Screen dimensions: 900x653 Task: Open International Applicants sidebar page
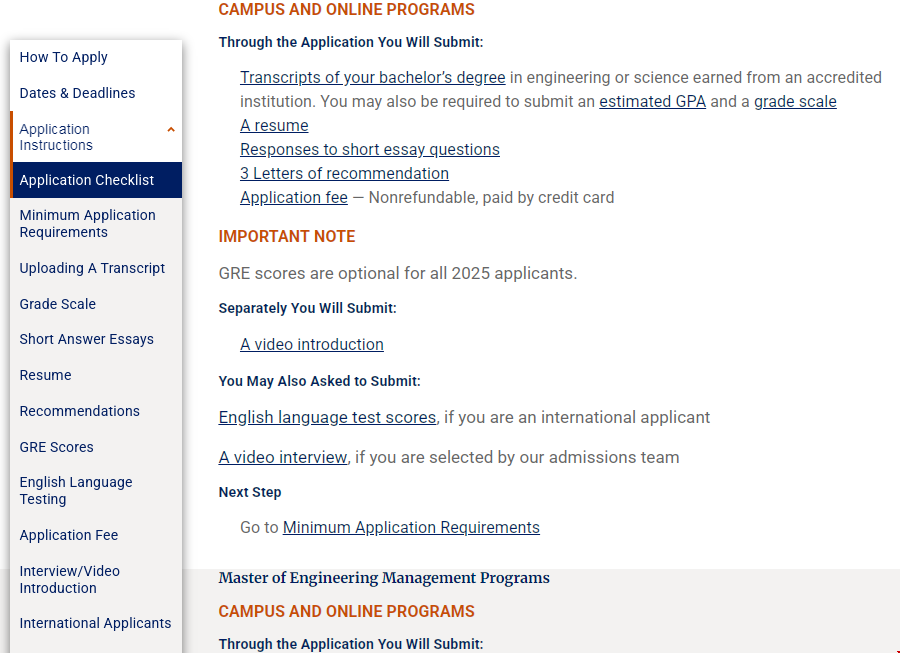pyautogui.click(x=95, y=623)
